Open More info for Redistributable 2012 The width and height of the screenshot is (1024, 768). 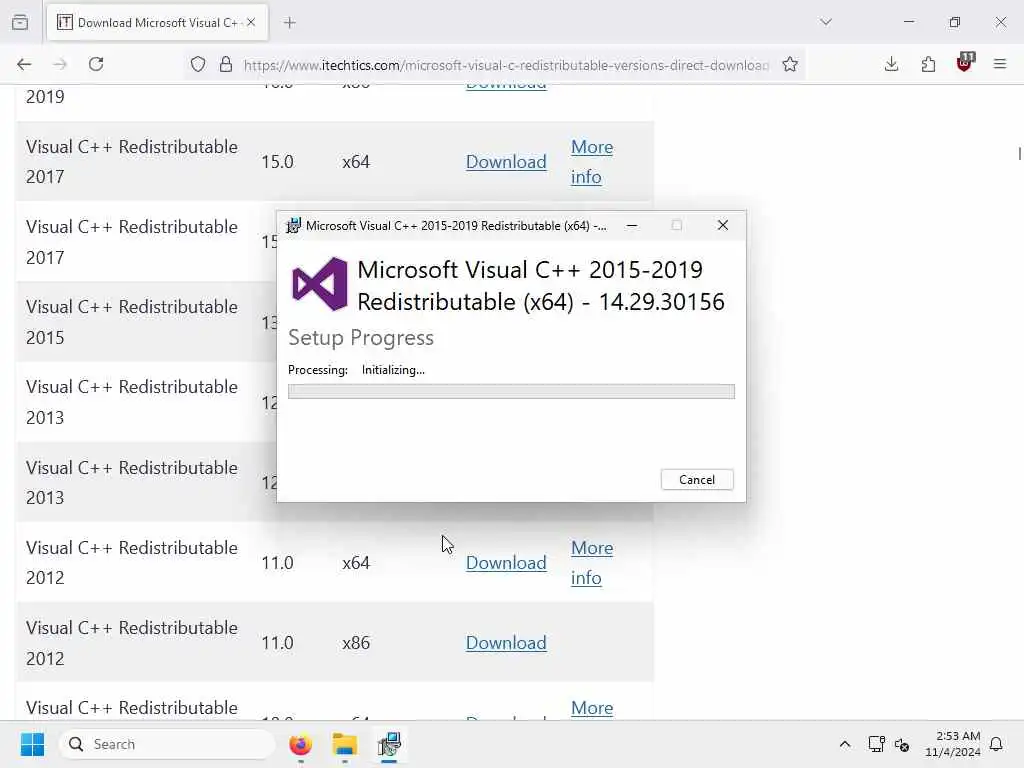(592, 562)
